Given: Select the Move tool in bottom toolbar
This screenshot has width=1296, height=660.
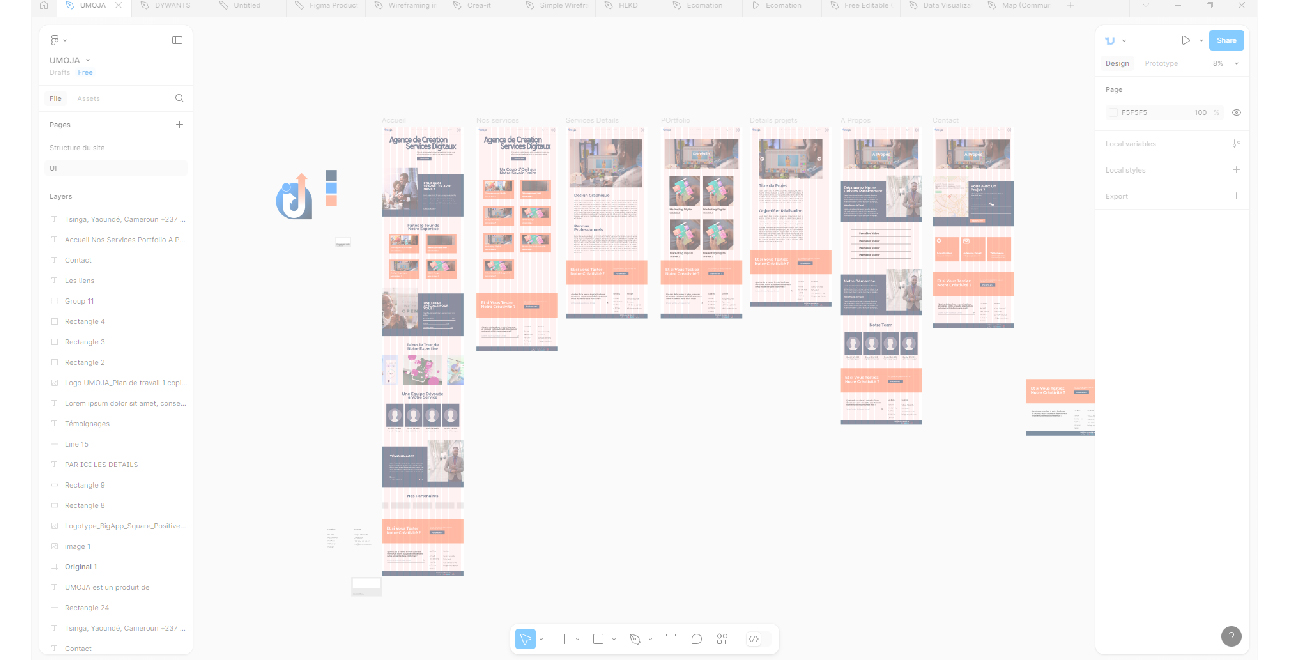Looking at the screenshot, I should (x=524, y=639).
